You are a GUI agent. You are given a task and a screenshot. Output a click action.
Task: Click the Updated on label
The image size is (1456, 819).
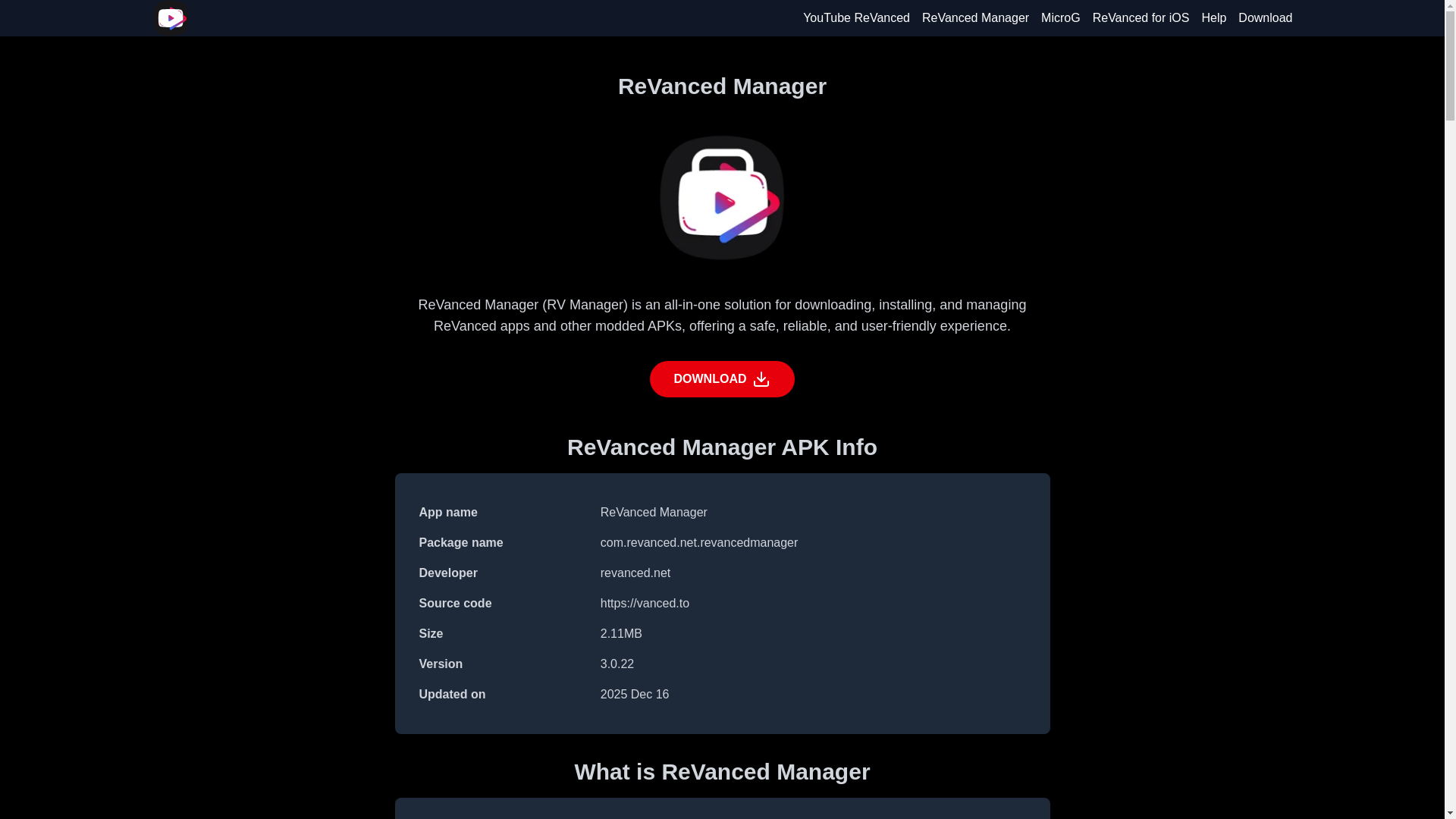tap(452, 695)
